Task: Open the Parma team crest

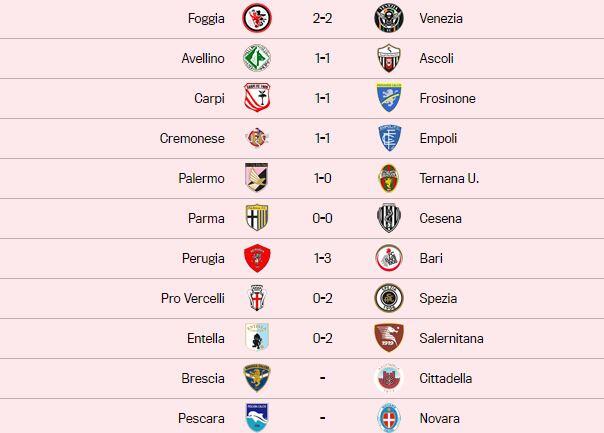Action: click(x=258, y=218)
